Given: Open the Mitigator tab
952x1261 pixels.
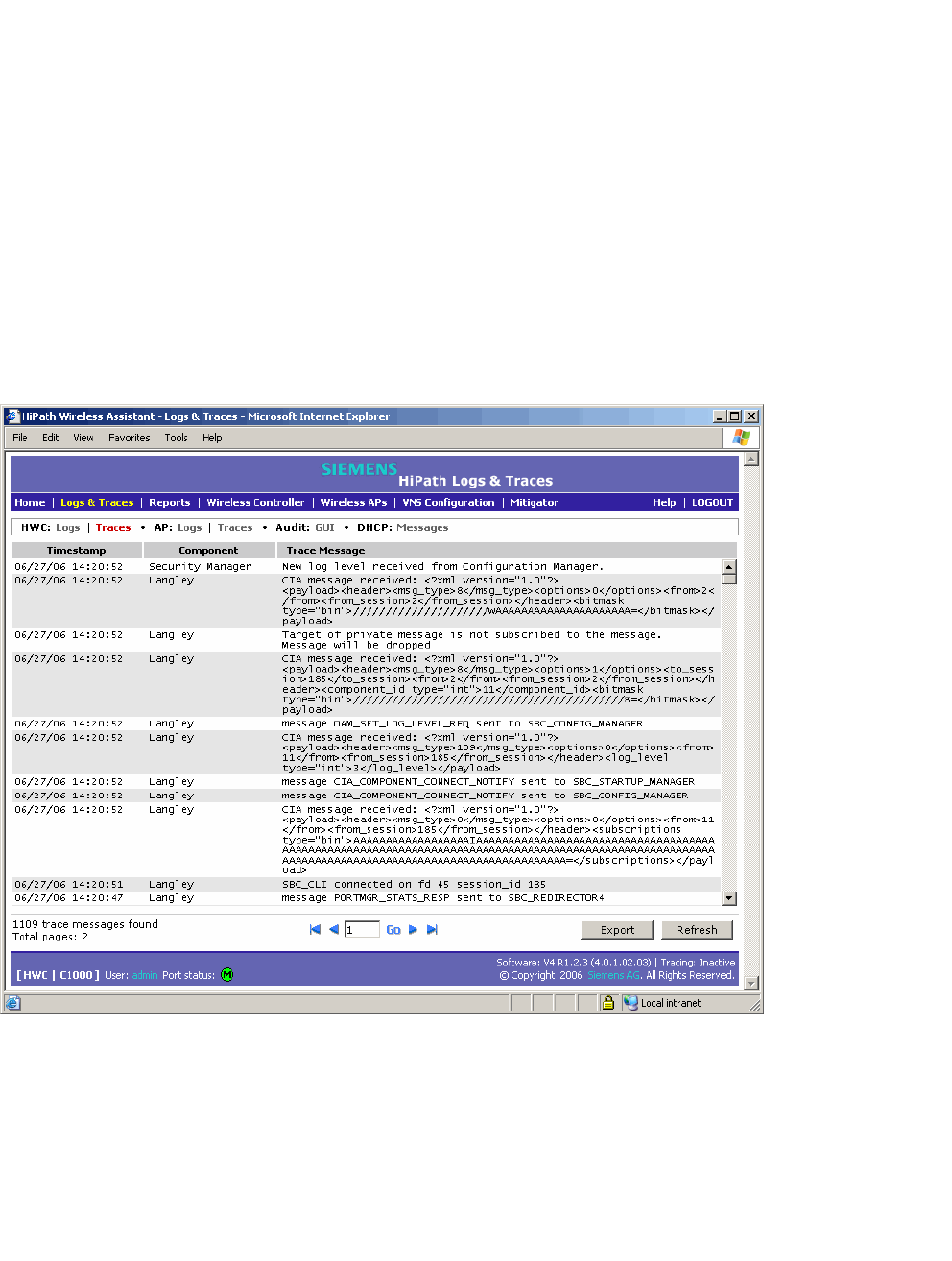Looking at the screenshot, I should tap(534, 503).
